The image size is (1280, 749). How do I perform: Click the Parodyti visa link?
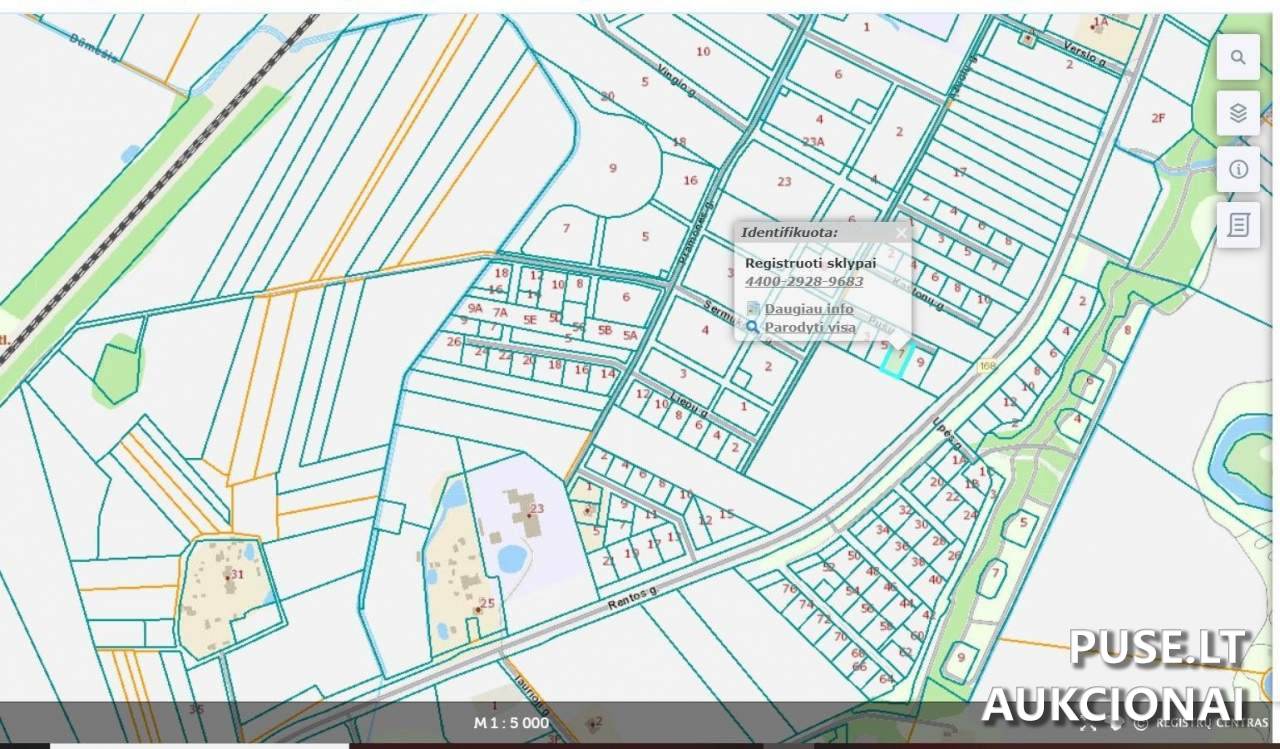point(810,327)
